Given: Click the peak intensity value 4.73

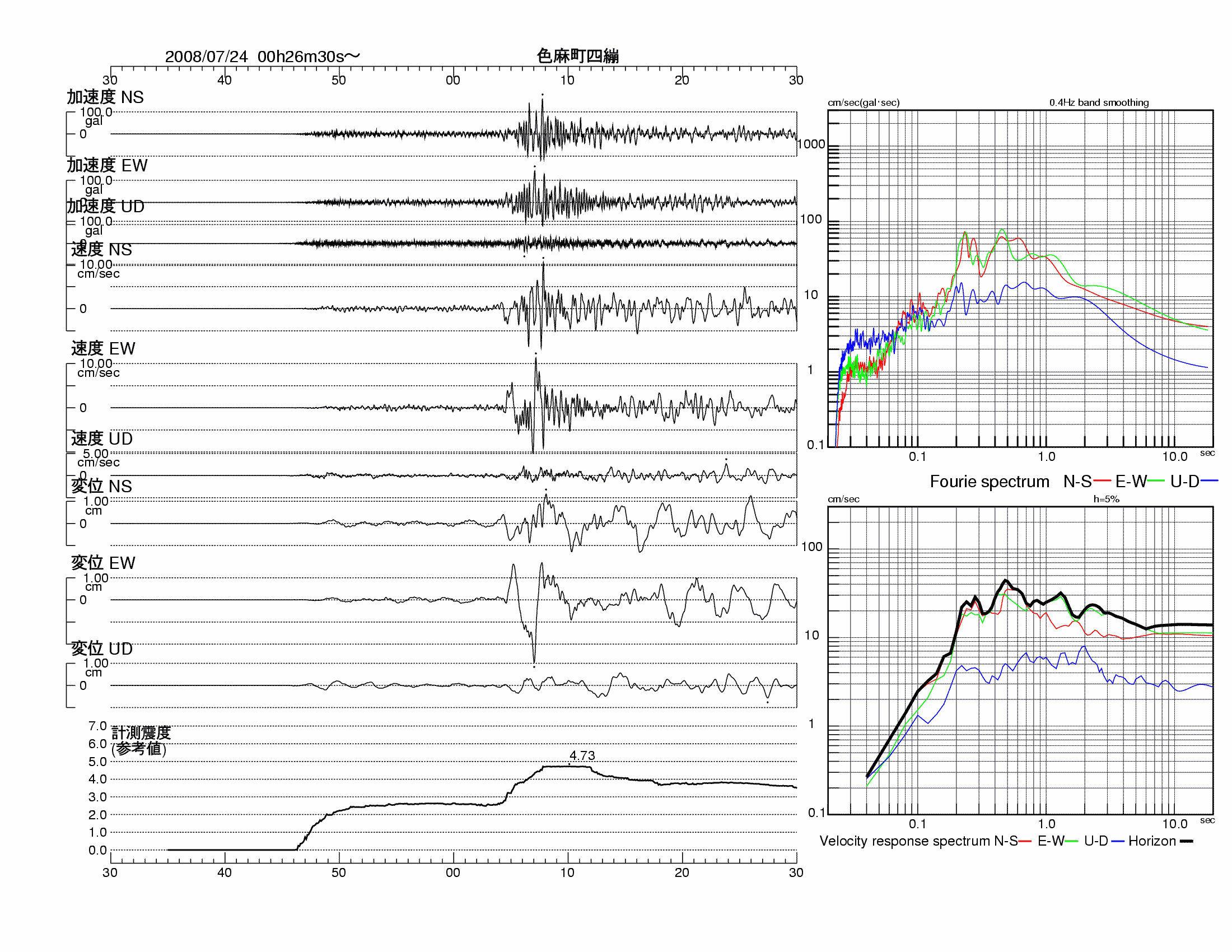Looking at the screenshot, I should point(582,756).
